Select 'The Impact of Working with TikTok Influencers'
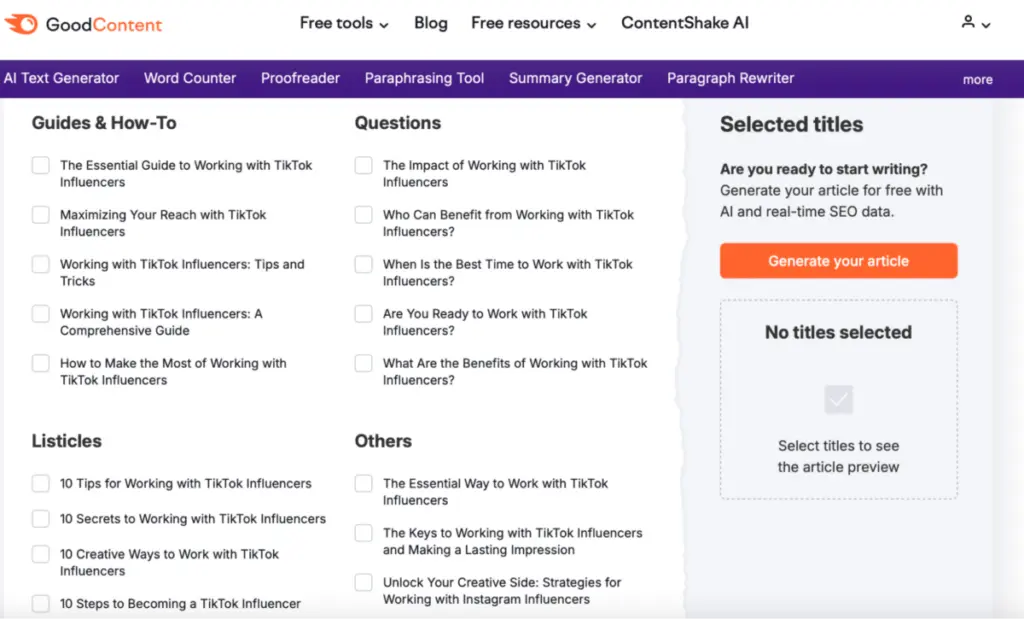 (x=363, y=166)
